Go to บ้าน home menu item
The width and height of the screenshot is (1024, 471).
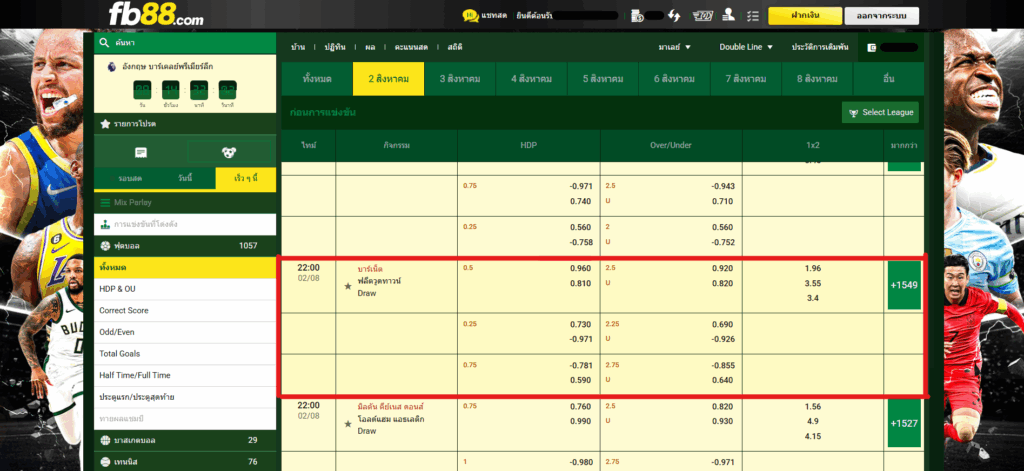click(x=298, y=47)
